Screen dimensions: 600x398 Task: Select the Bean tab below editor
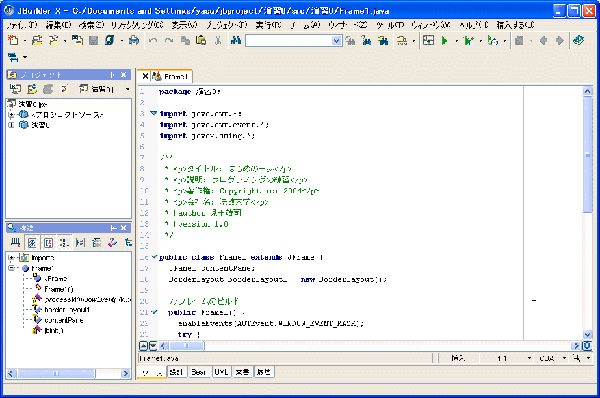coord(199,372)
